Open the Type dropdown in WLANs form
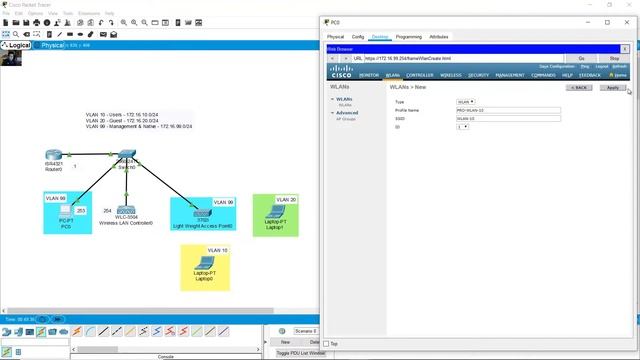 coord(465,102)
